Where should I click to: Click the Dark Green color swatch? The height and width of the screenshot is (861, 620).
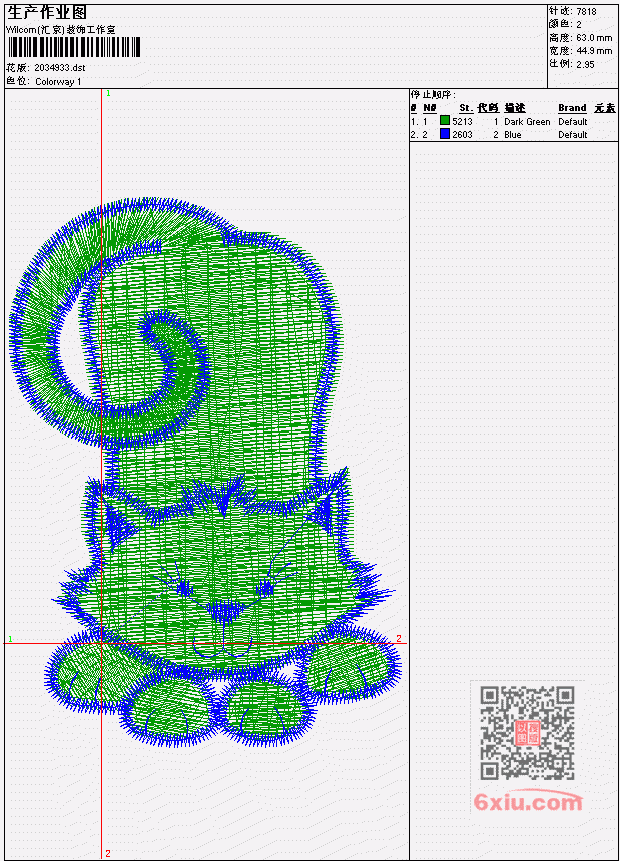tap(445, 120)
